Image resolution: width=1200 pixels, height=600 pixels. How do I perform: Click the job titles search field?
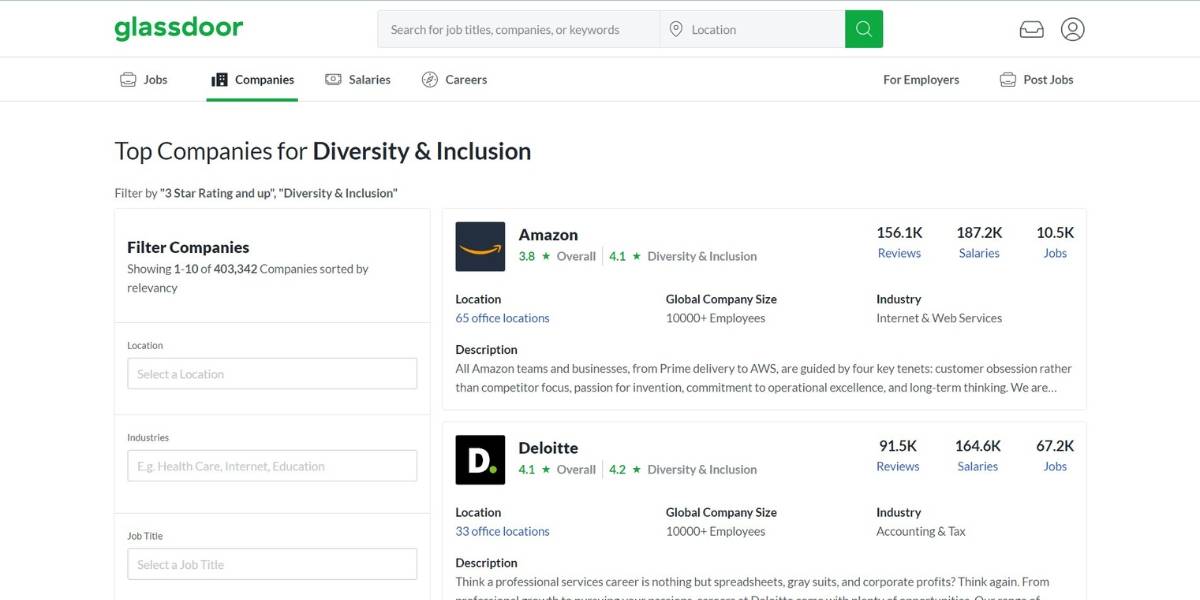(518, 30)
